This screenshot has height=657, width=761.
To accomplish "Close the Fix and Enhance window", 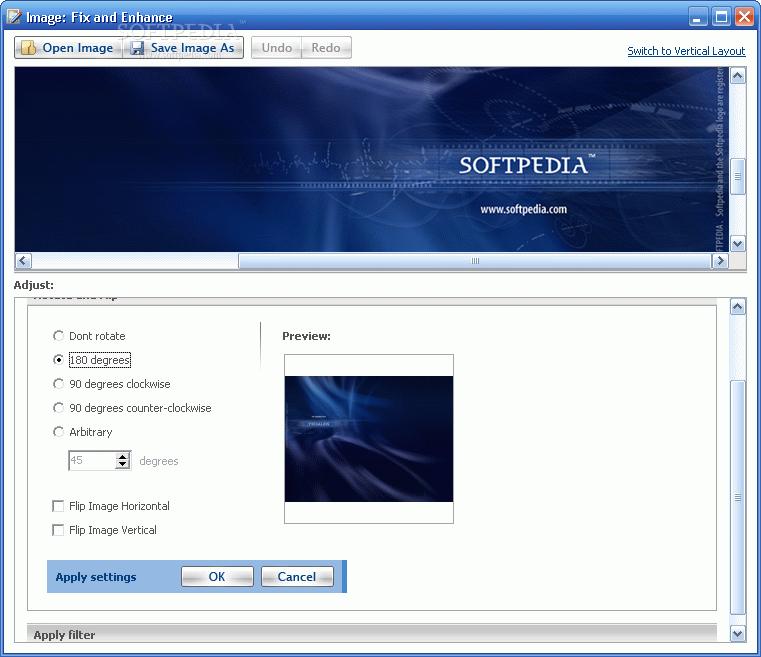I will click(x=744, y=17).
